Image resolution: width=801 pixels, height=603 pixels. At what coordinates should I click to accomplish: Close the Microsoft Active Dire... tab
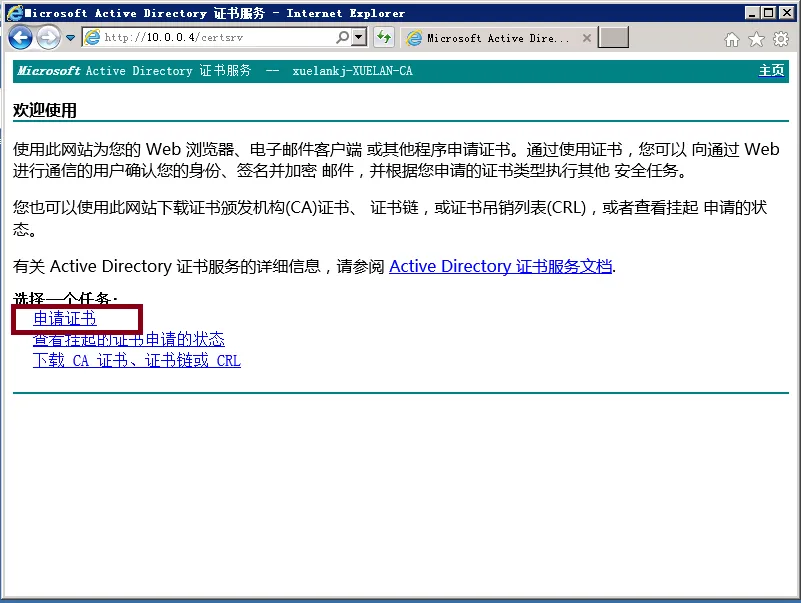[587, 38]
